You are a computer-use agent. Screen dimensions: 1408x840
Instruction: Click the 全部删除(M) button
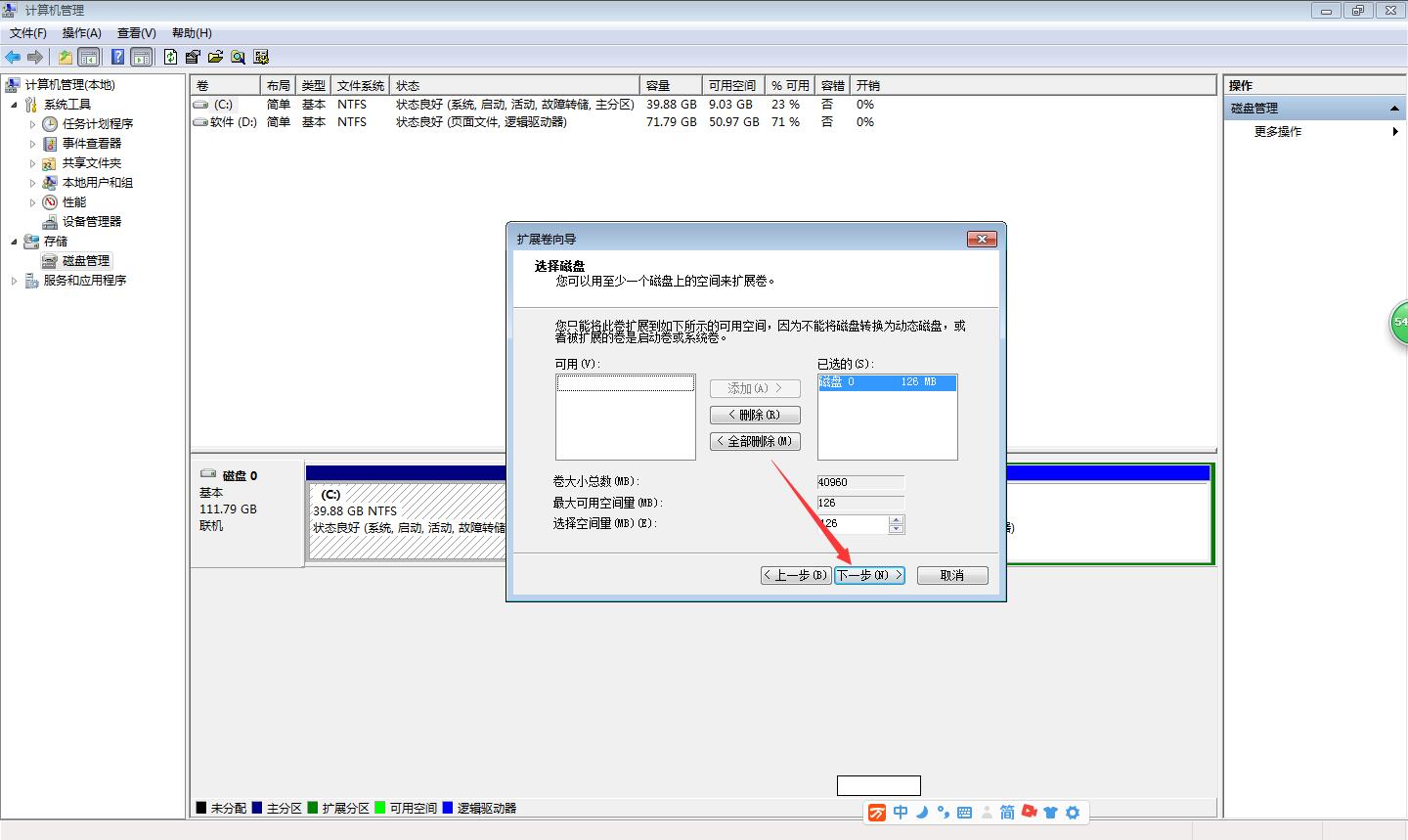coord(755,441)
